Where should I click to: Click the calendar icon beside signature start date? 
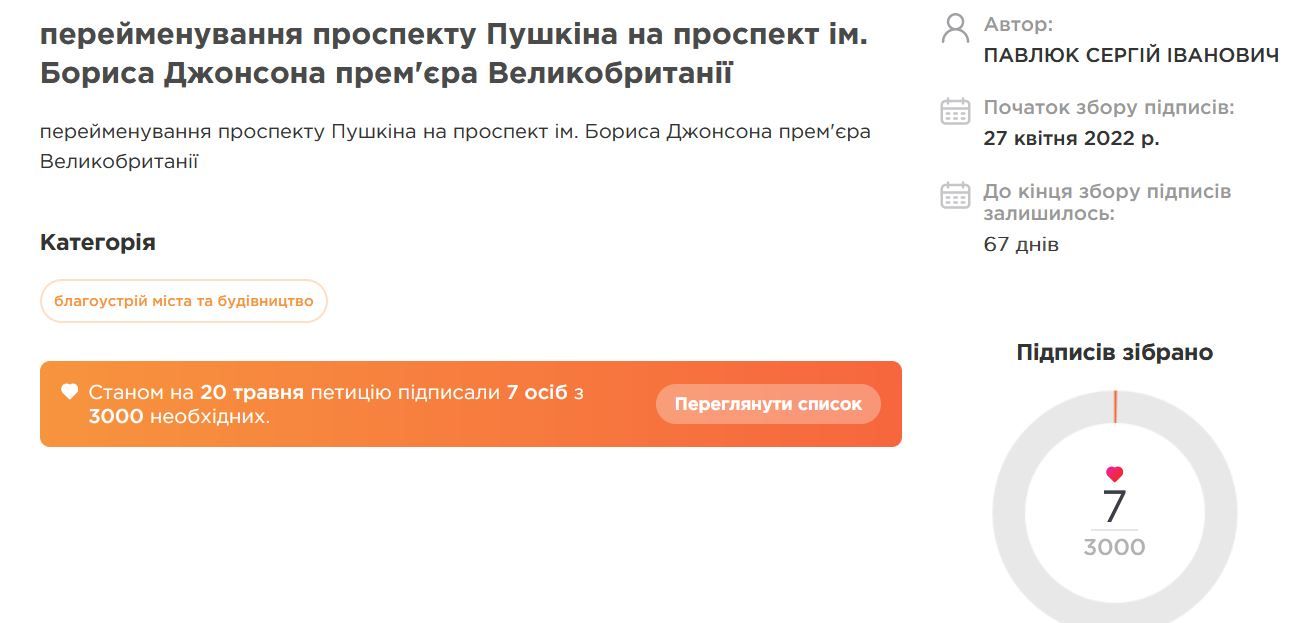pyautogui.click(x=955, y=111)
